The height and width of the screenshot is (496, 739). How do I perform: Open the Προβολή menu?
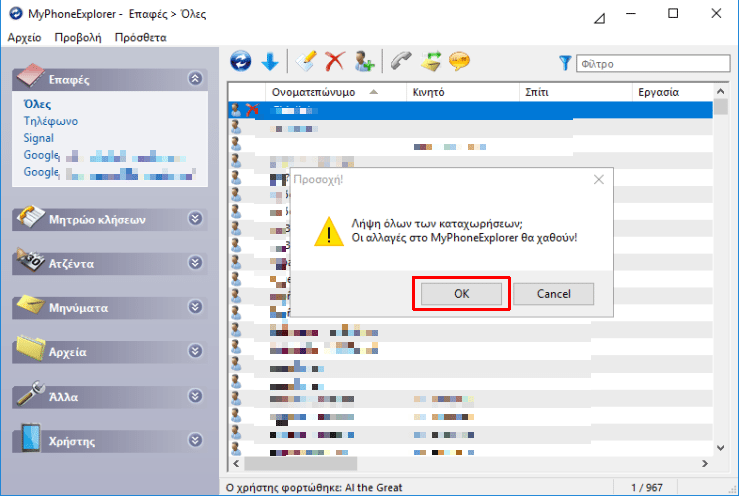(78, 38)
